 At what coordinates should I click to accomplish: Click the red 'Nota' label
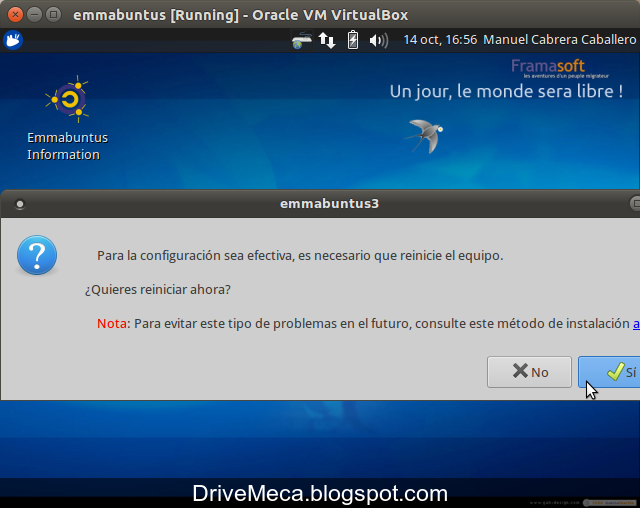[x=111, y=324]
